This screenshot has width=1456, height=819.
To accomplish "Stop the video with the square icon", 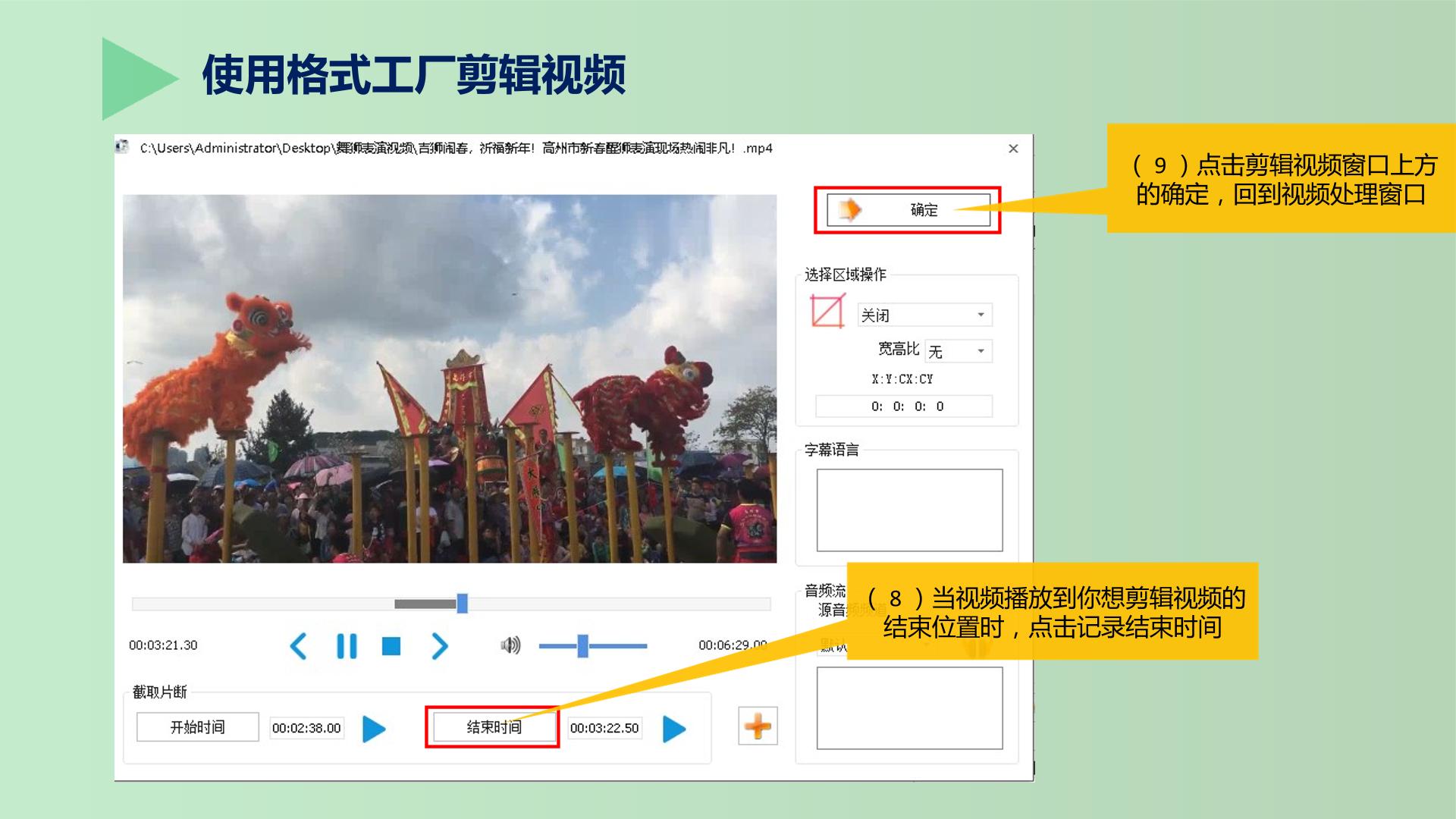I will click(x=391, y=646).
